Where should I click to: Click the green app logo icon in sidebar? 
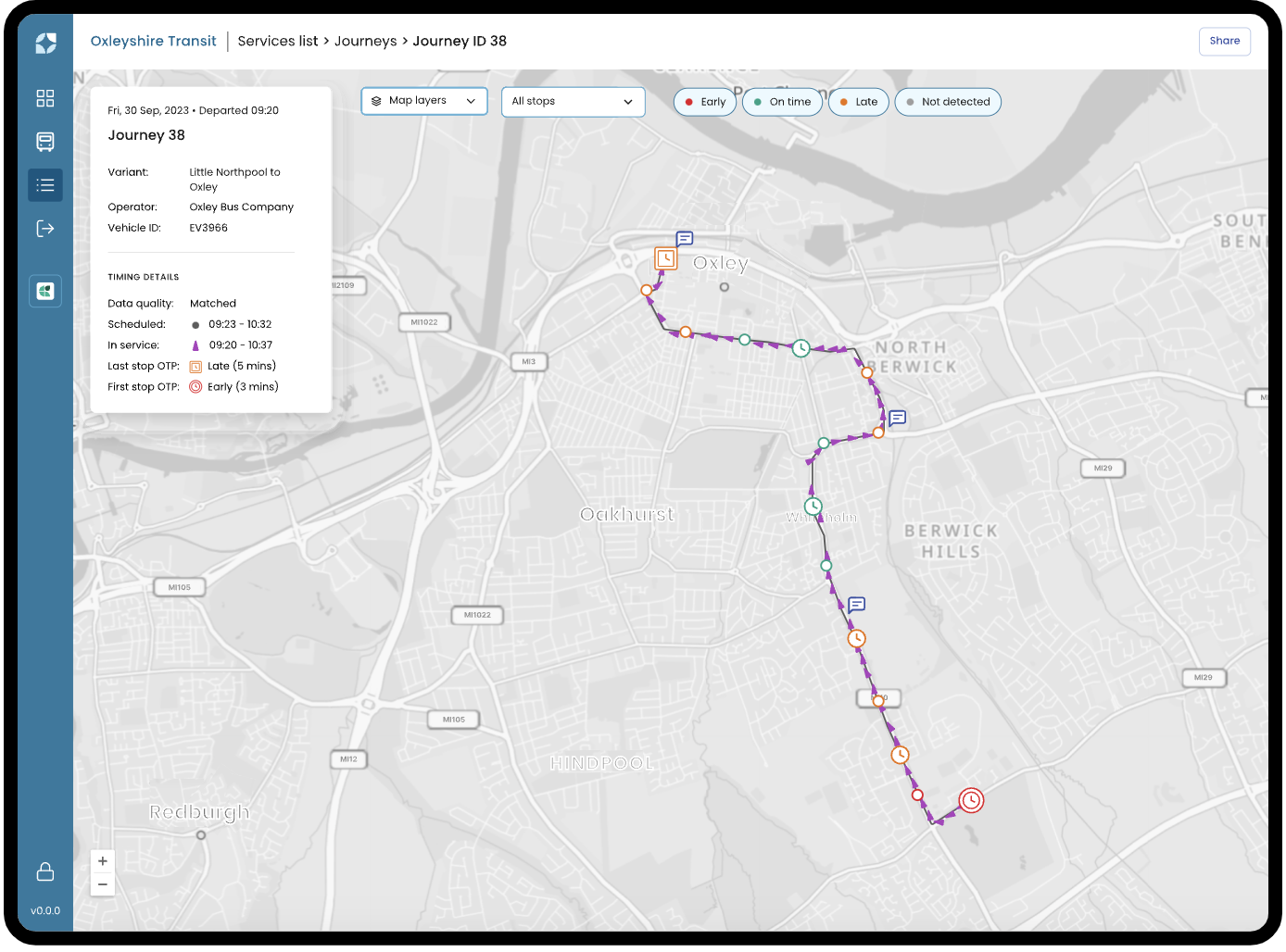(x=44, y=291)
